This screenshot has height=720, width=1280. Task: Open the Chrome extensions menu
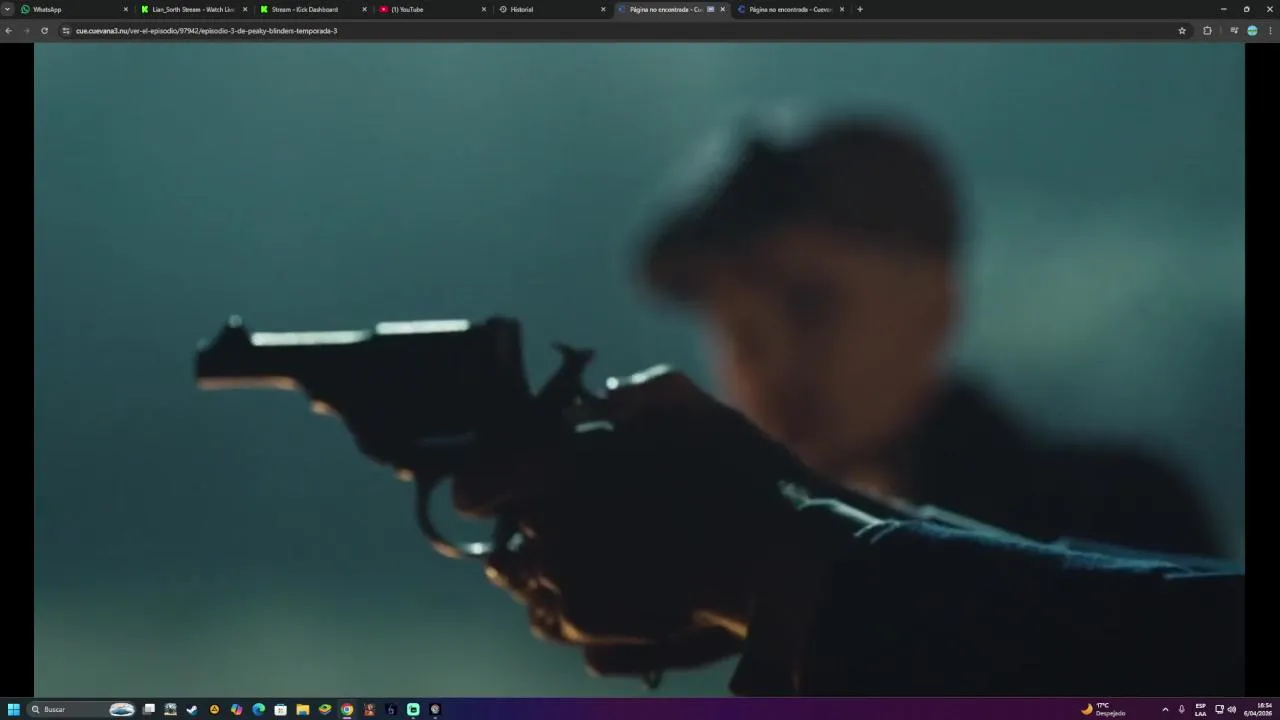[1207, 31]
